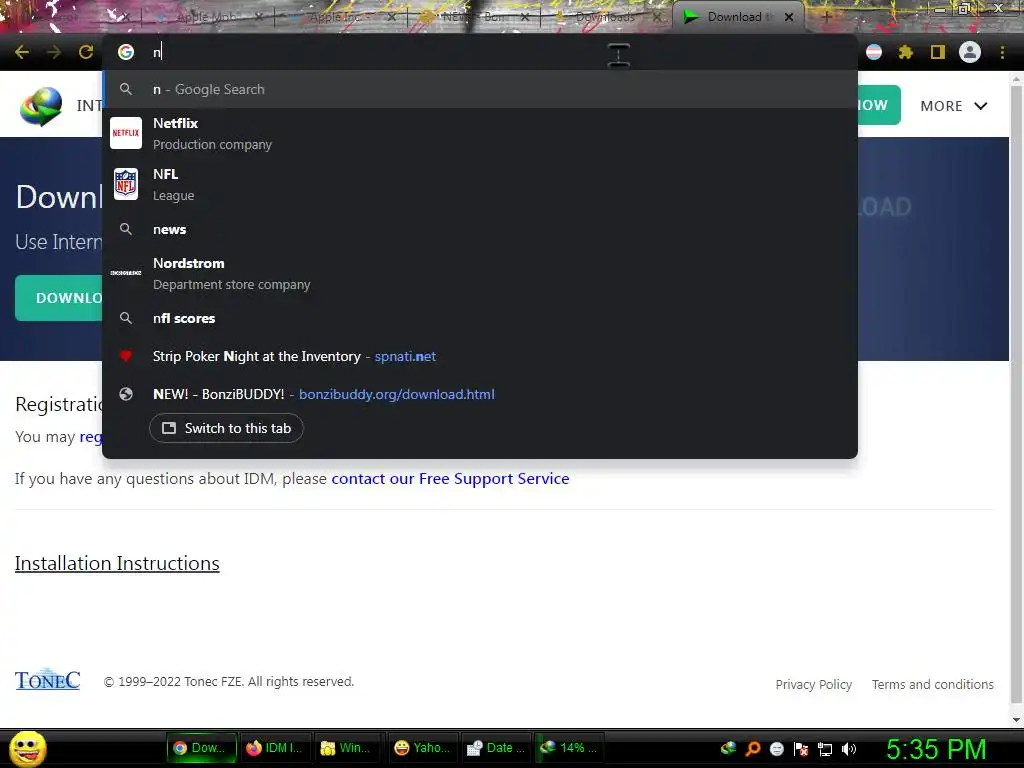Close the active Download tab
The image size is (1024, 768).
coord(789,17)
